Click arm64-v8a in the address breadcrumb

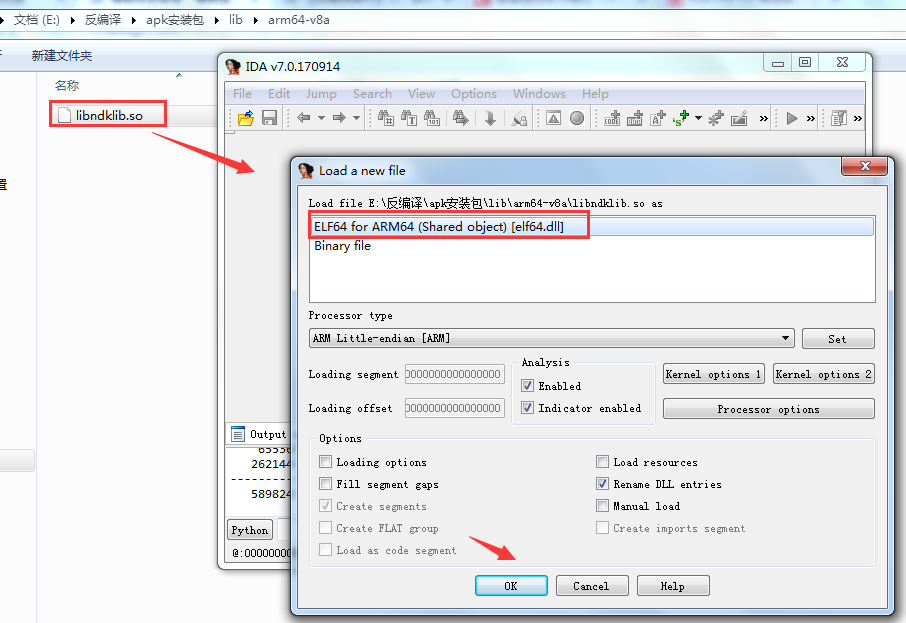299,20
